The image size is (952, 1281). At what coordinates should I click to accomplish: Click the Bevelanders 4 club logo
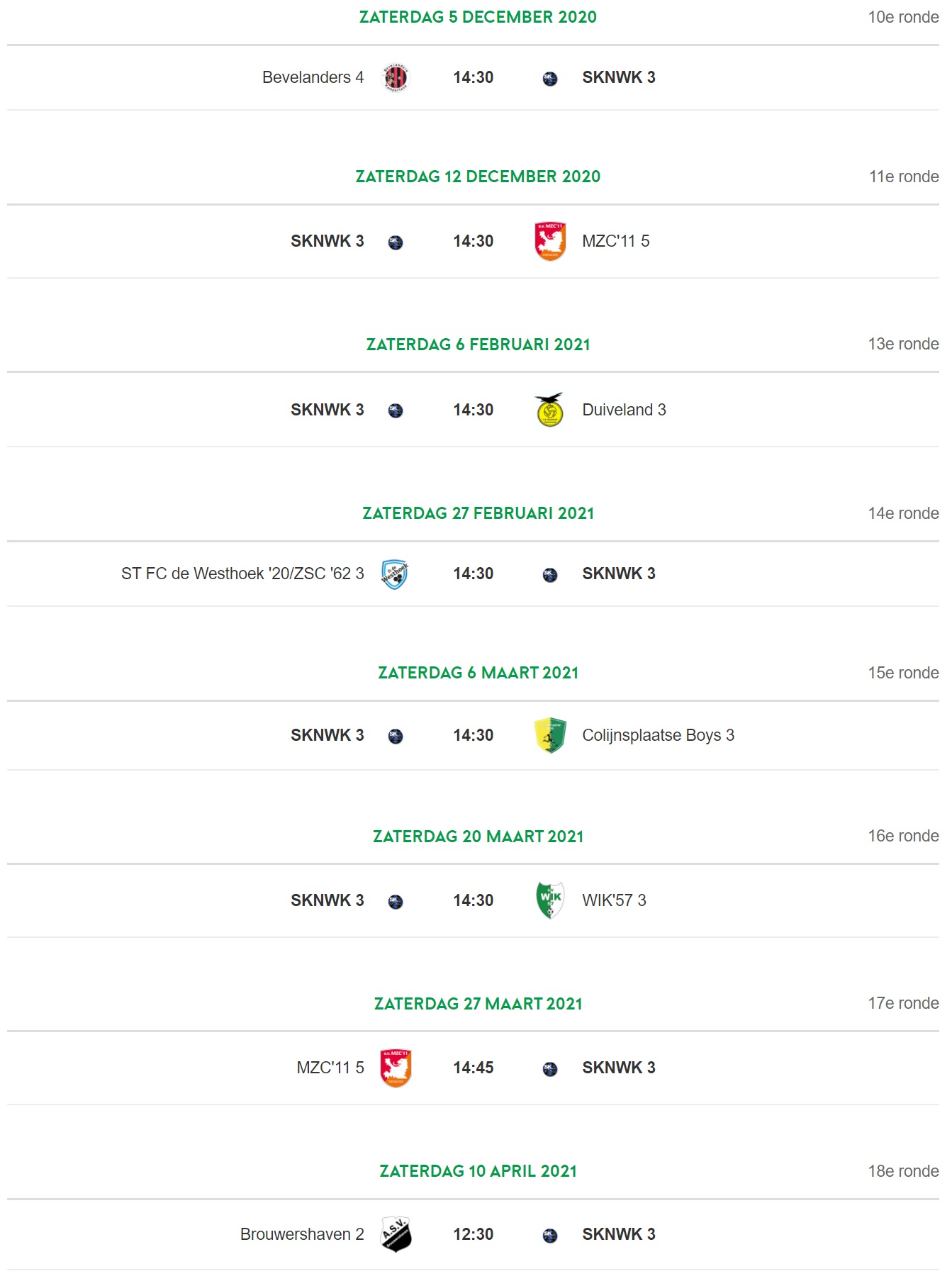click(396, 77)
